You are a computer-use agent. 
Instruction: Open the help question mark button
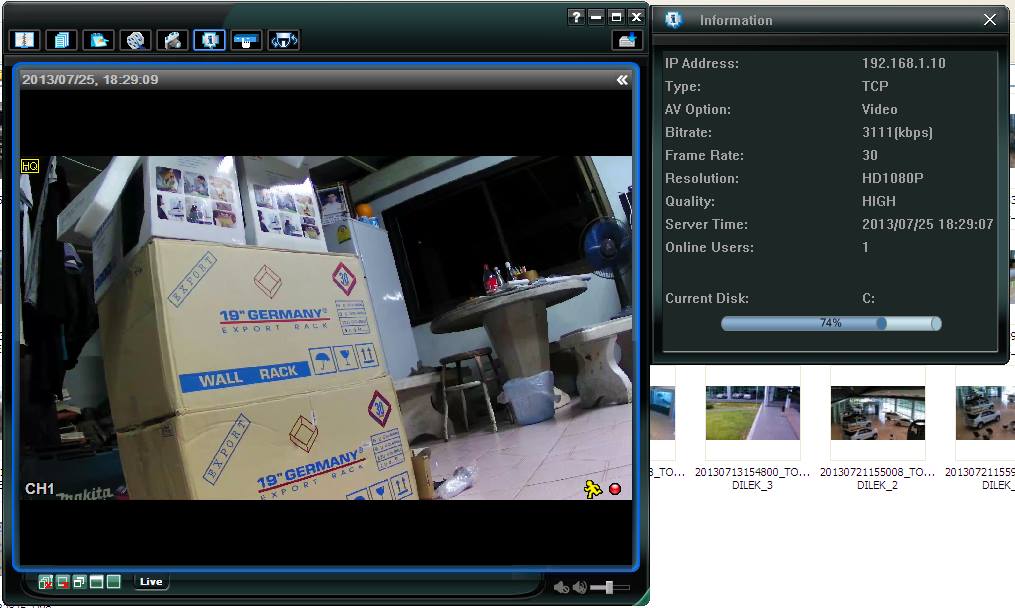[x=576, y=17]
